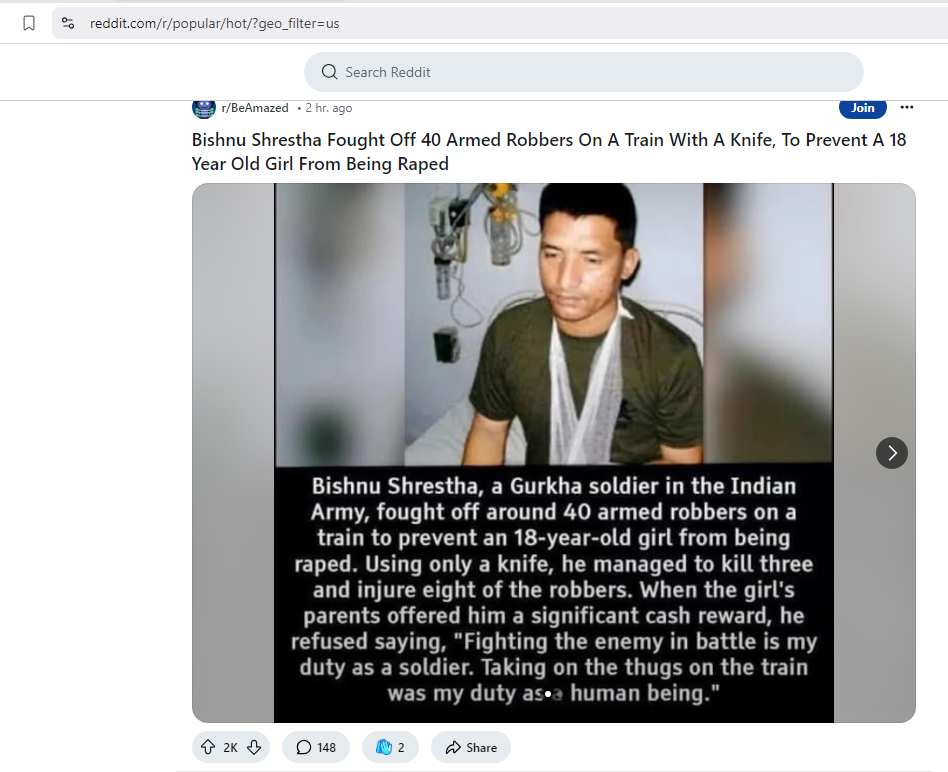Go to next image in gallery
Image resolution: width=948 pixels, height=772 pixels.
point(892,453)
